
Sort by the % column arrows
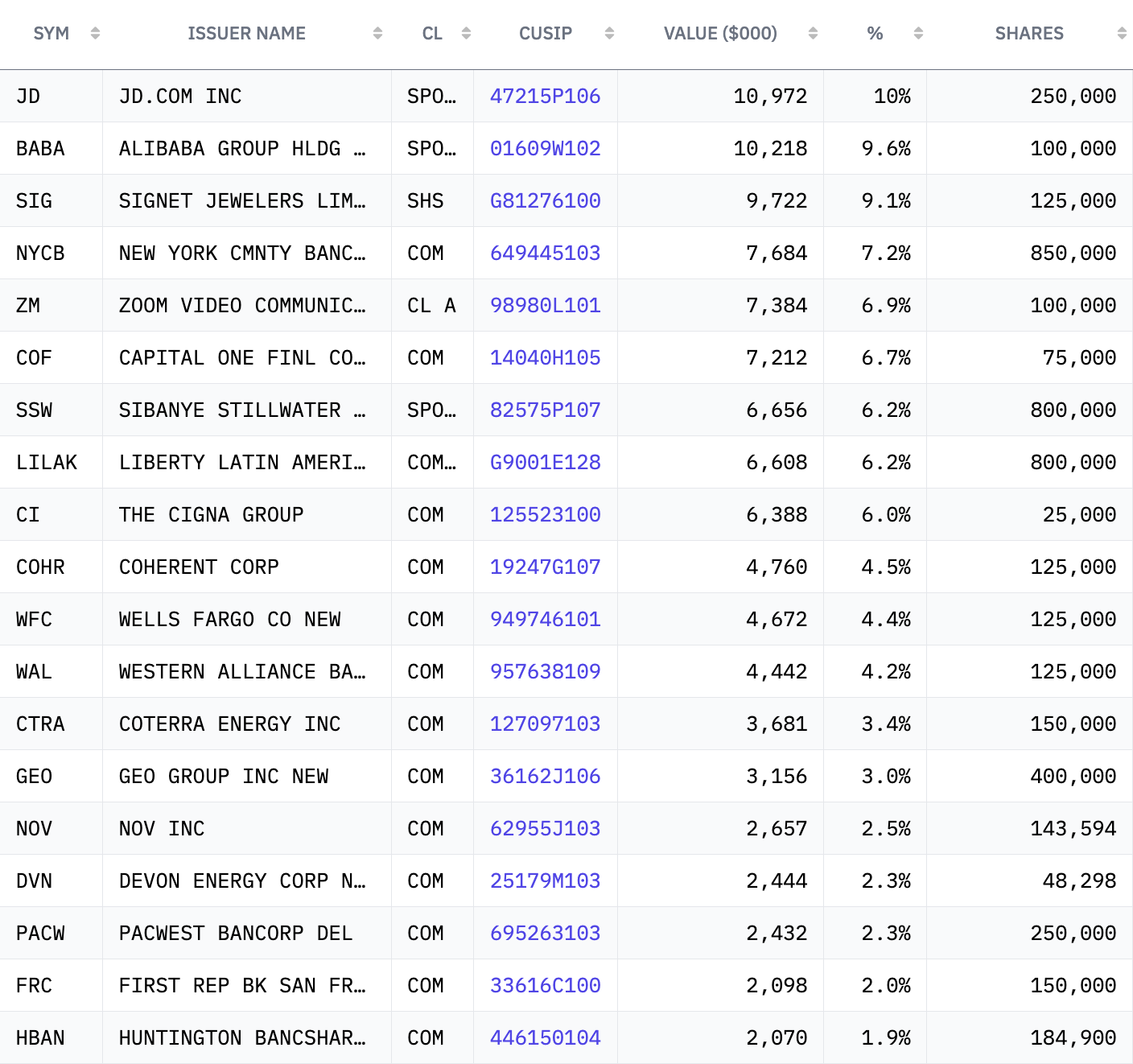[918, 33]
